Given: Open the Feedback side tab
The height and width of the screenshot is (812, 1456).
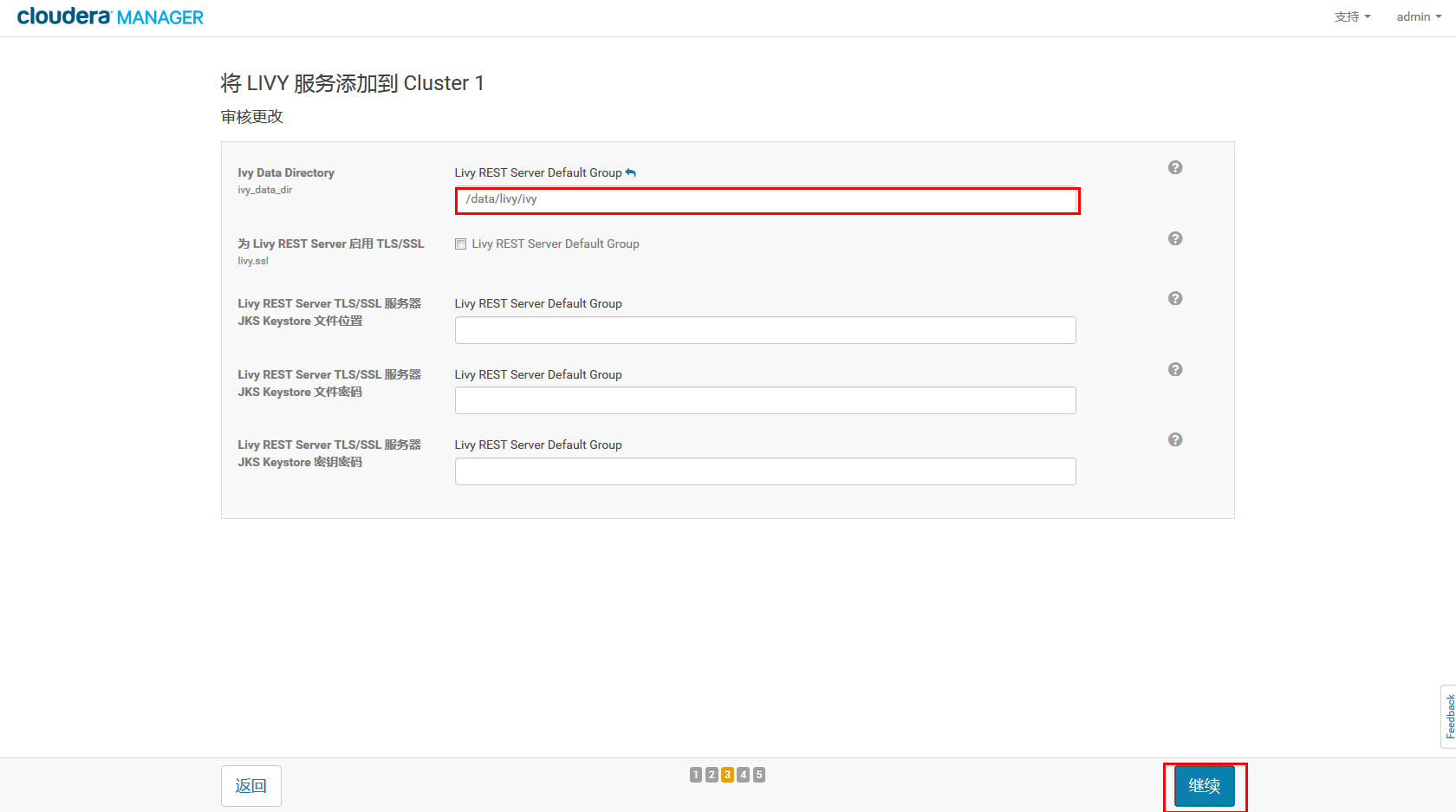Looking at the screenshot, I should 1449,716.
